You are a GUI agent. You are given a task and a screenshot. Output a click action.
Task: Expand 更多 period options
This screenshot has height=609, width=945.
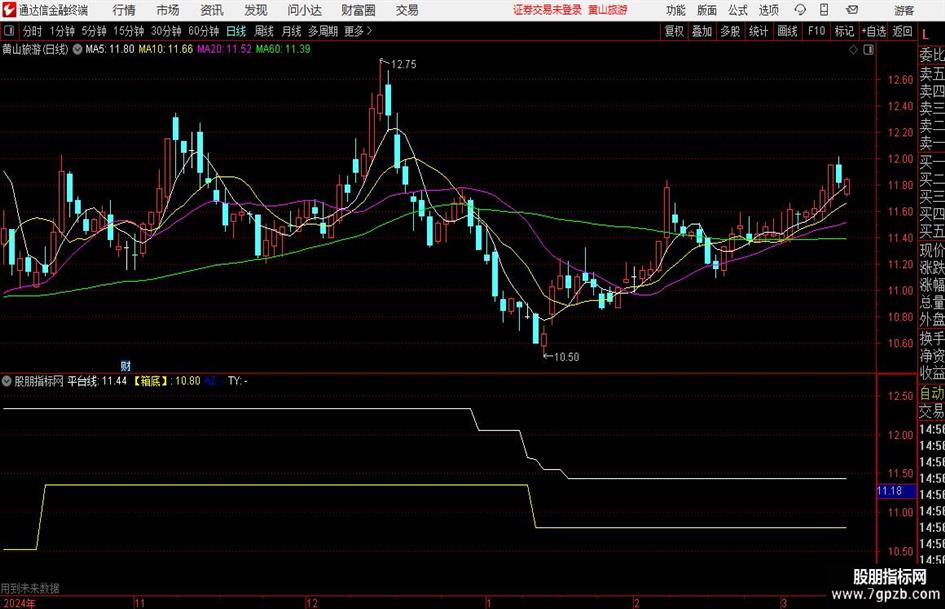pos(358,31)
